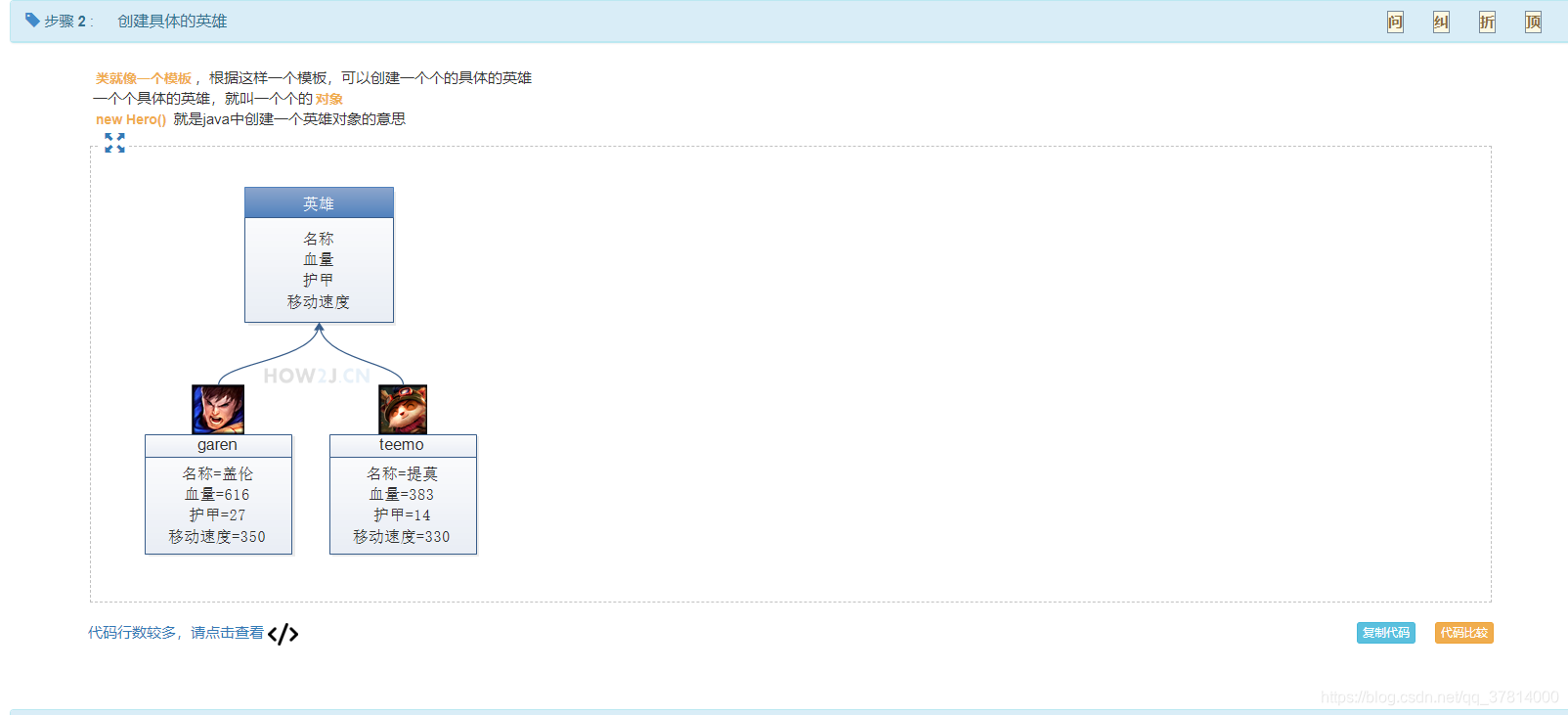Click the orange 对象 keyword

pyautogui.click(x=329, y=99)
